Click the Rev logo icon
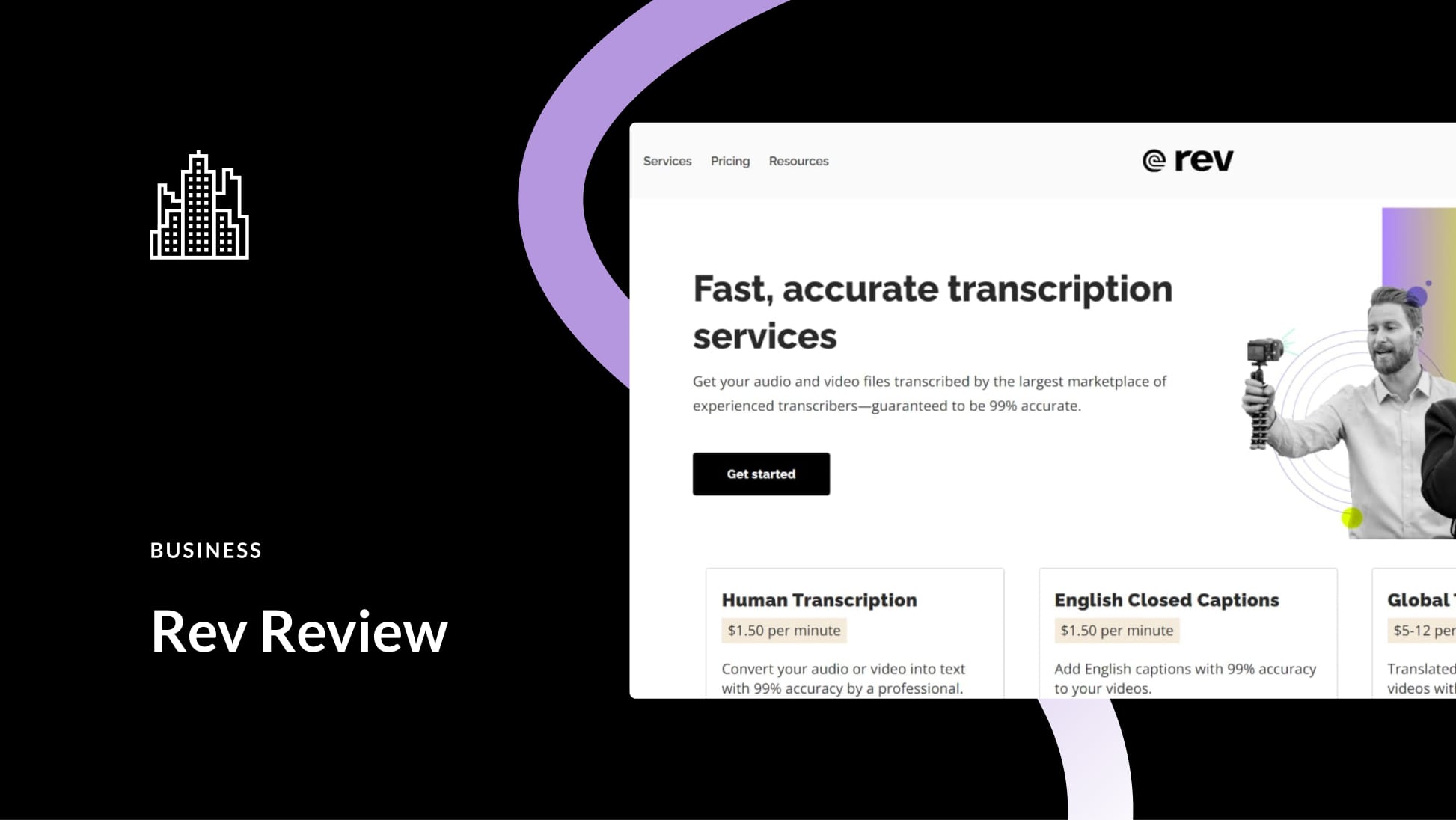1456x820 pixels. 1152,160
